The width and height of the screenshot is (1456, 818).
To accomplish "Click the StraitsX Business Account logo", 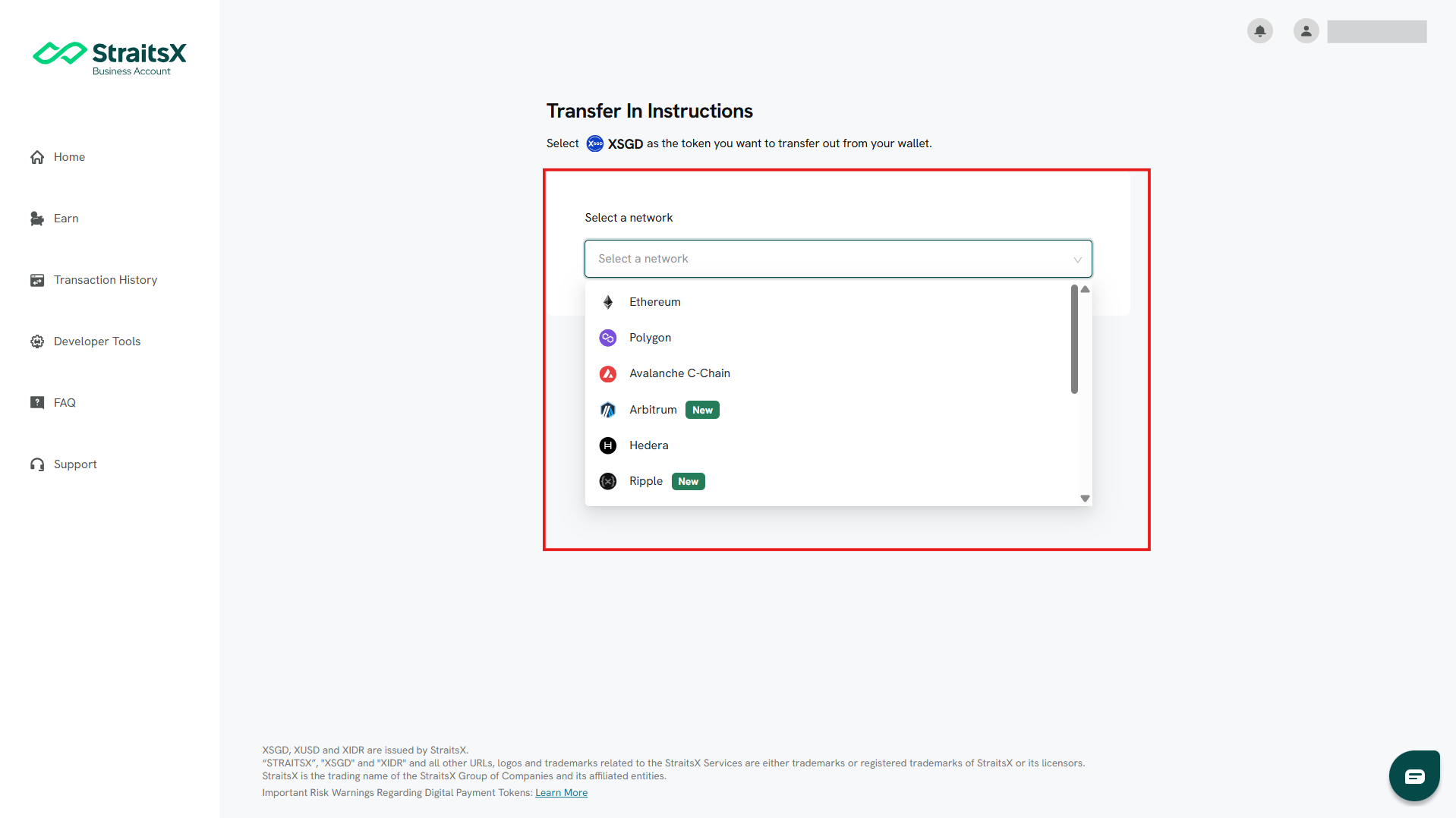I will tap(109, 58).
